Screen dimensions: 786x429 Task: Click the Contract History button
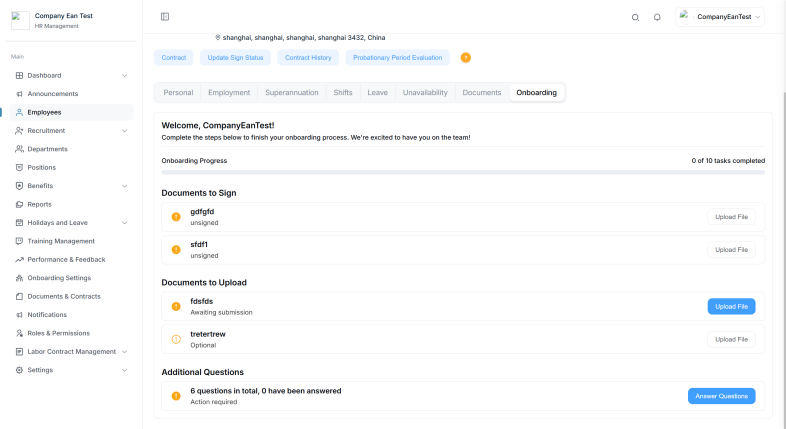tap(308, 58)
